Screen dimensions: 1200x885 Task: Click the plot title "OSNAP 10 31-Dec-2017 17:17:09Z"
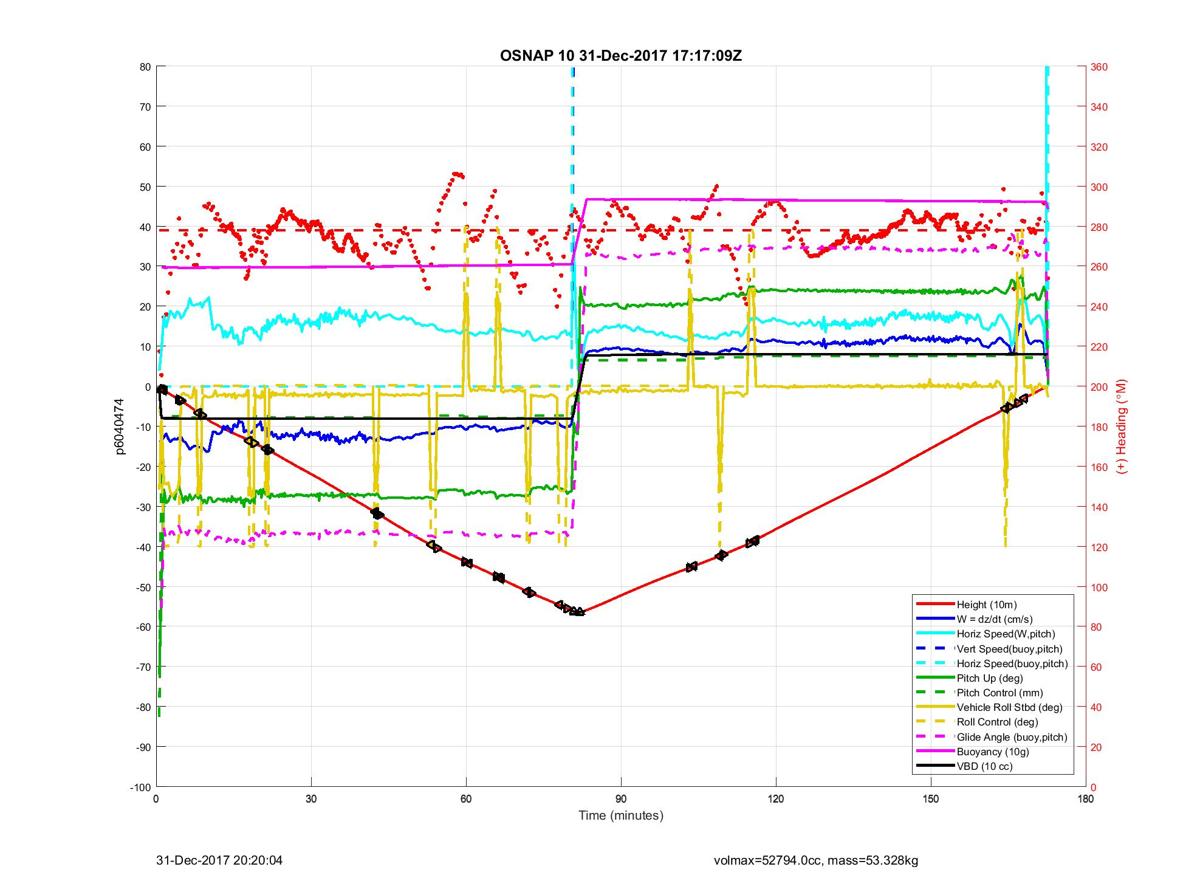point(621,56)
